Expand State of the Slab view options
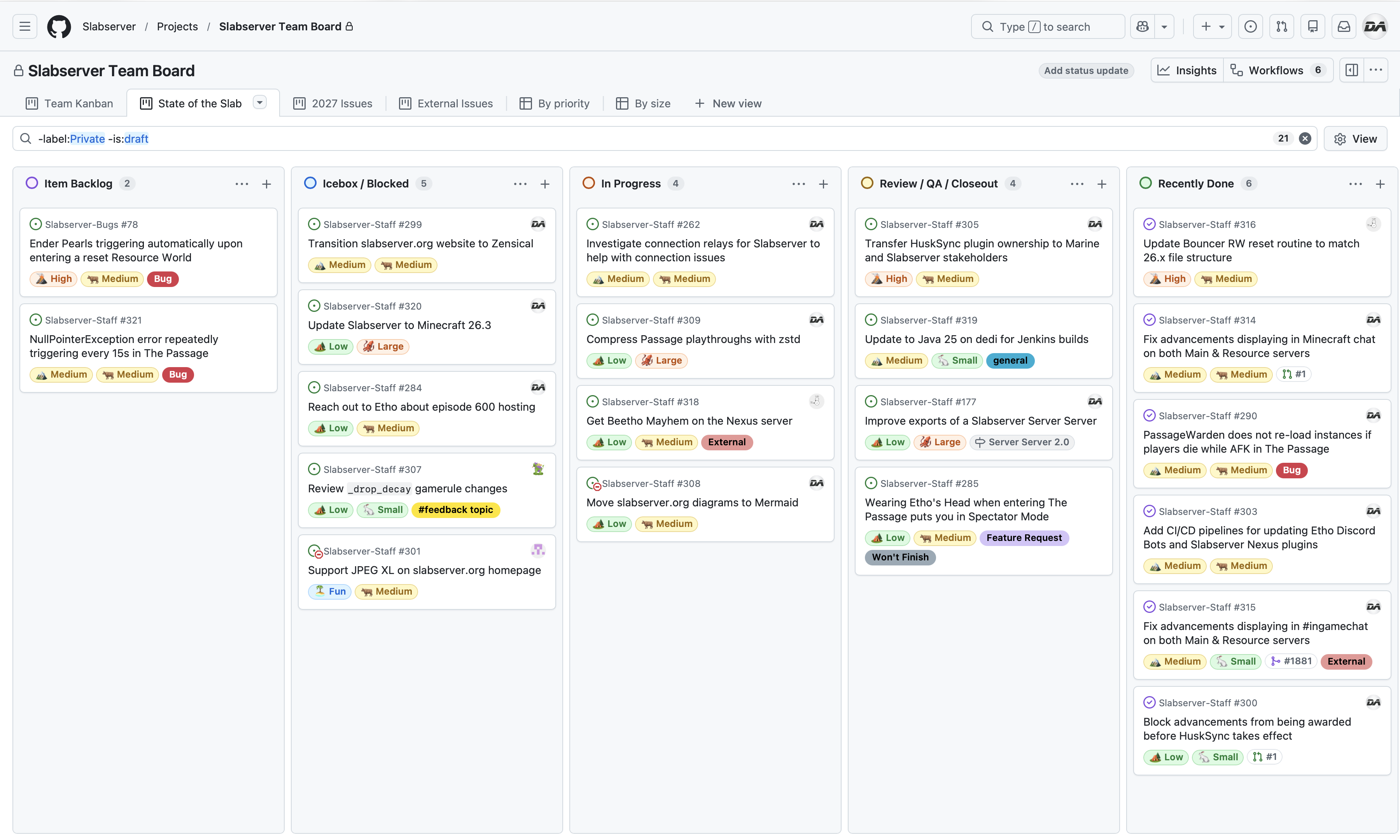The width and height of the screenshot is (1400, 840). (260, 102)
